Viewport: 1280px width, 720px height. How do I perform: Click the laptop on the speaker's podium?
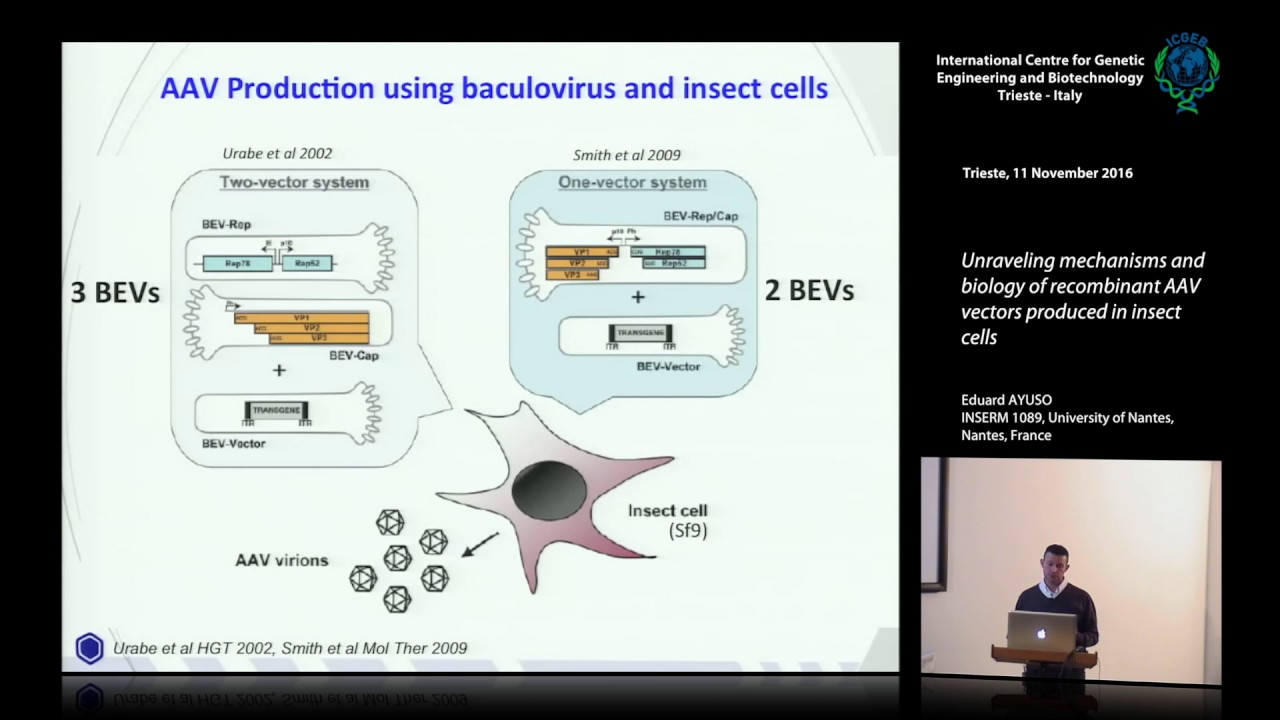point(1041,631)
